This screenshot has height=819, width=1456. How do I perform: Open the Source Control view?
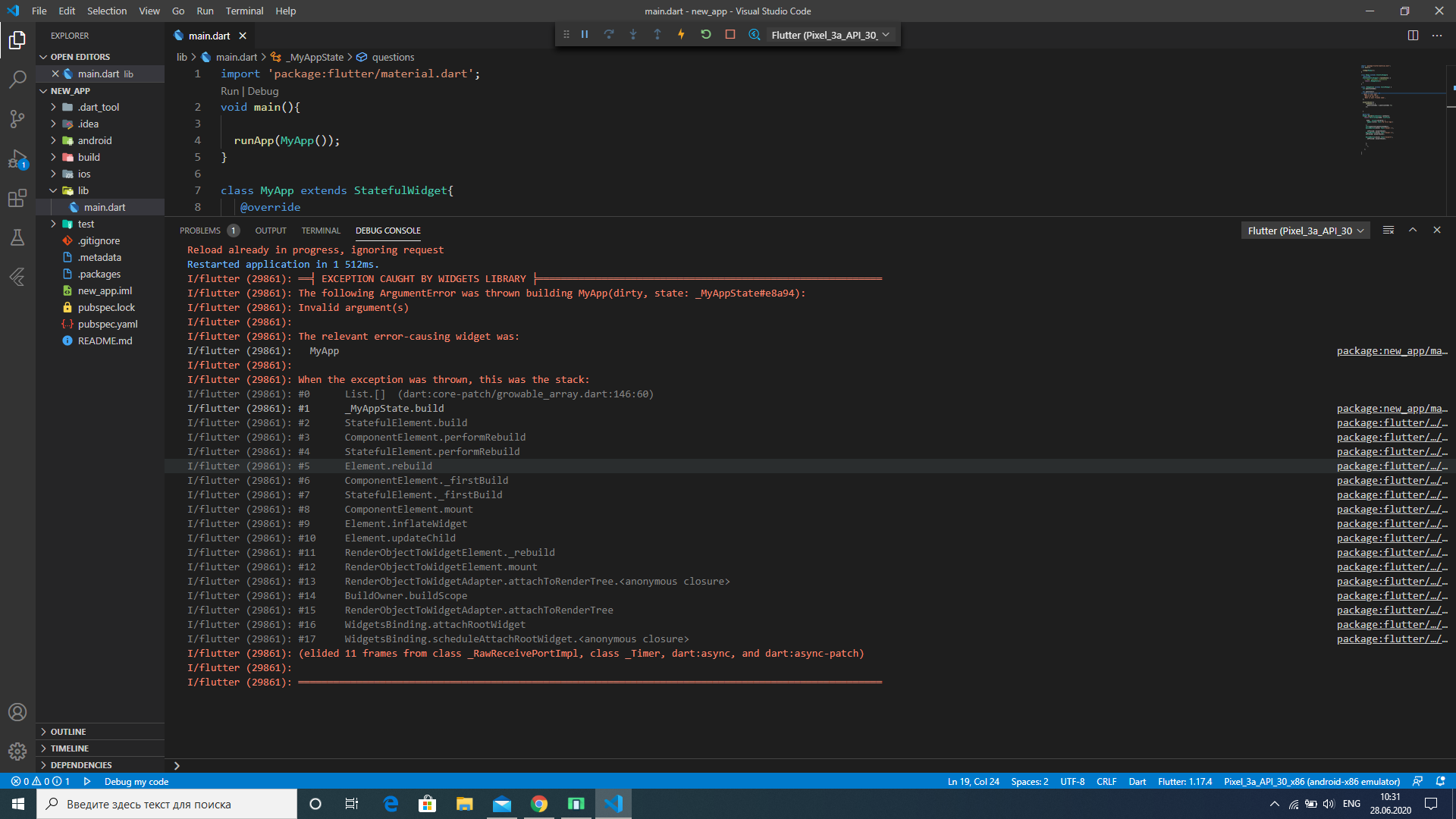click(17, 118)
